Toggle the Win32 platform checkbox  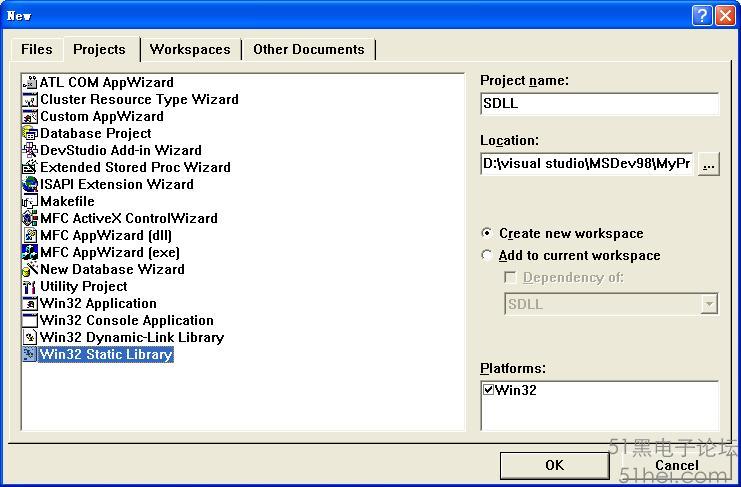tap(489, 390)
